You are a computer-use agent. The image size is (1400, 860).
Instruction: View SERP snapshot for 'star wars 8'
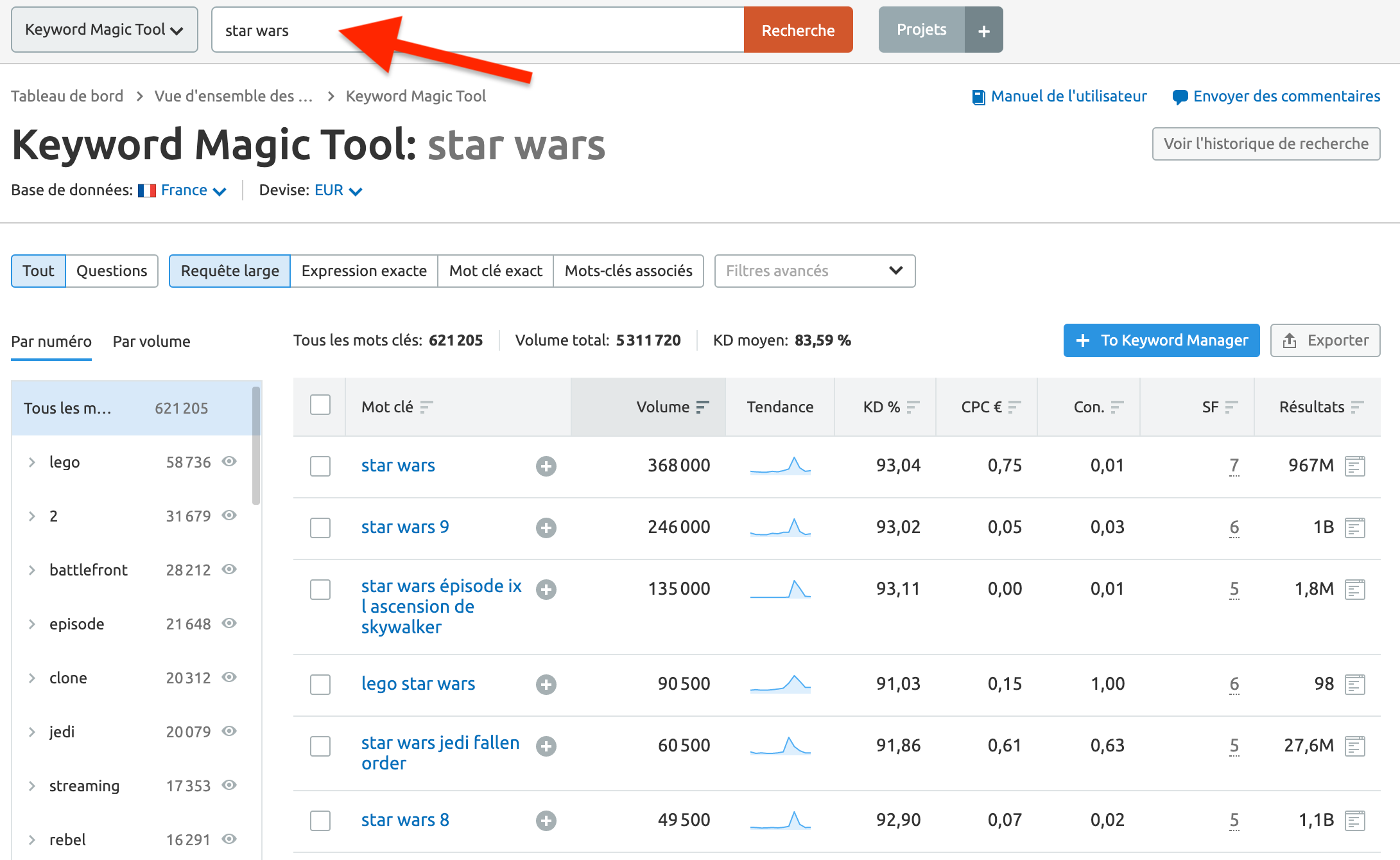[x=1354, y=820]
